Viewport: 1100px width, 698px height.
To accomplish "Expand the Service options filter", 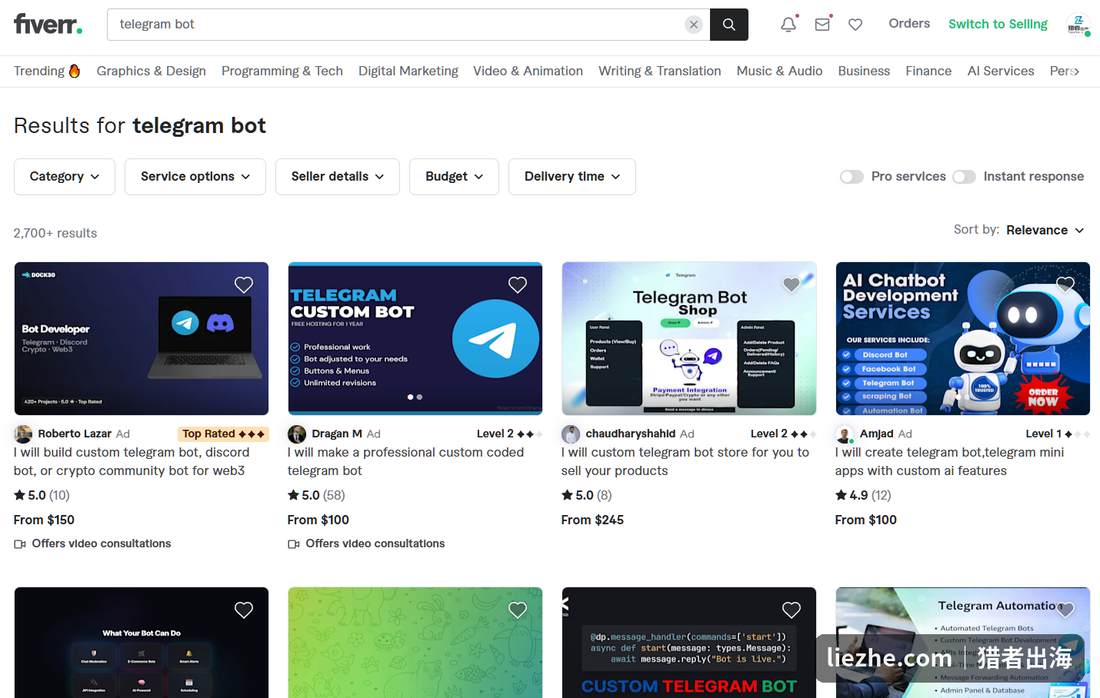I will pos(195,177).
